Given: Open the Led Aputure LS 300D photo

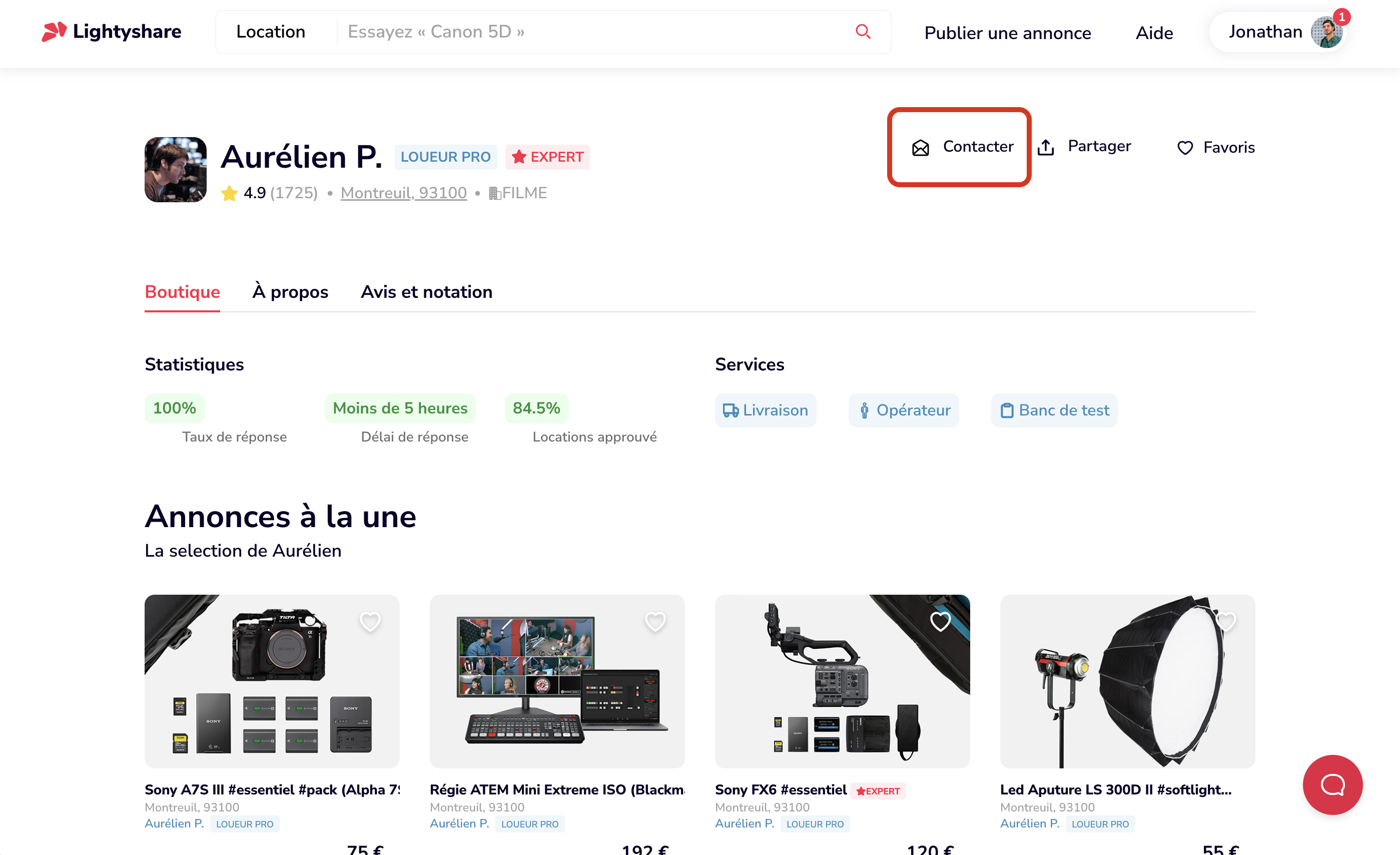Looking at the screenshot, I should point(1128,682).
